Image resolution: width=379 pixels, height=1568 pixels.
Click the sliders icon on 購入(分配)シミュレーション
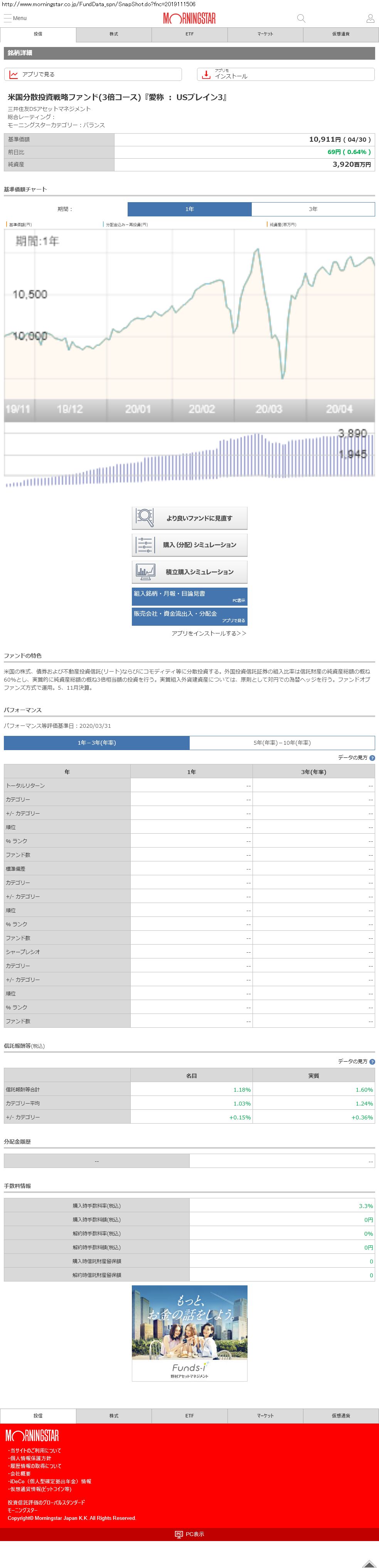(x=145, y=544)
